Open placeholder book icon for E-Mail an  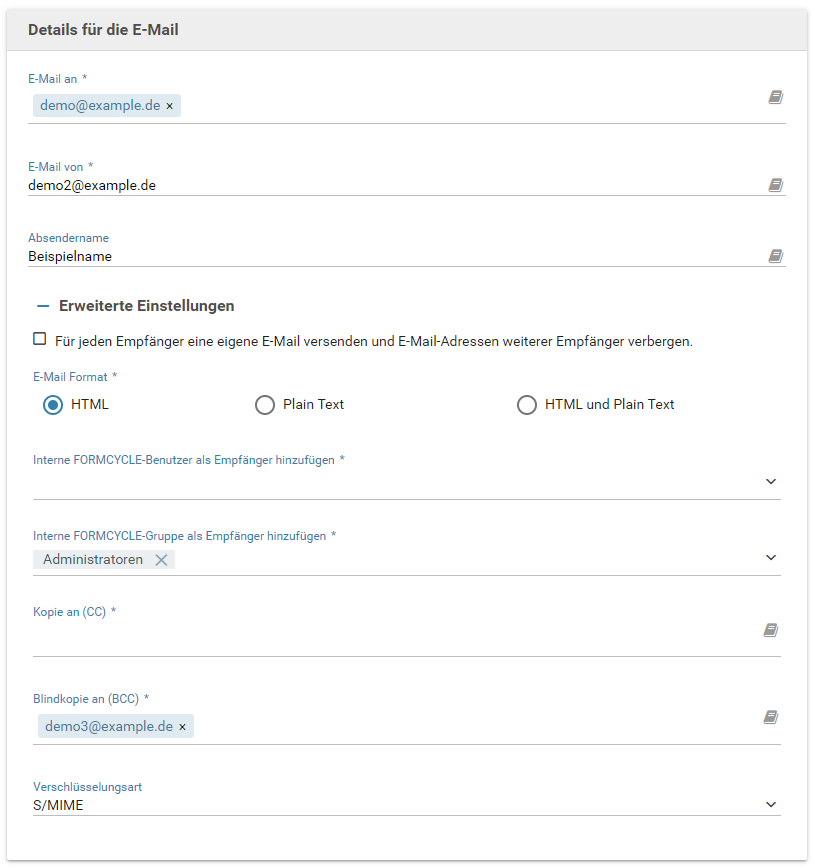pos(775,98)
